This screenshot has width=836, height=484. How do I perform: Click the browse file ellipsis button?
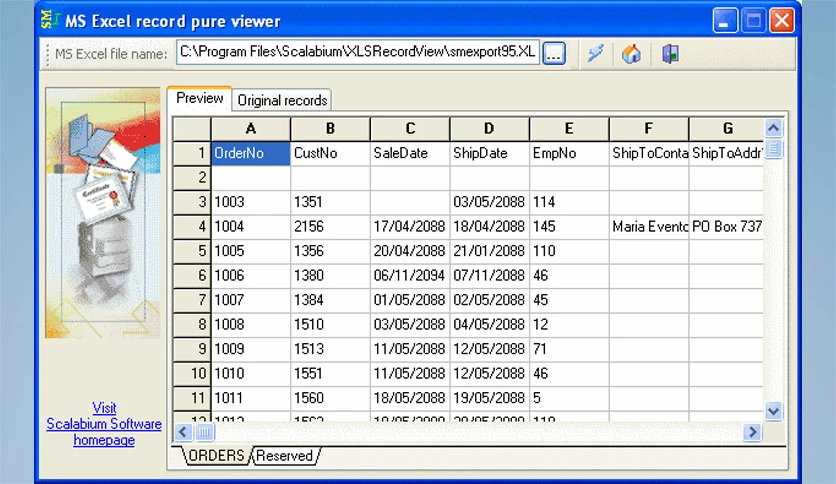554,53
